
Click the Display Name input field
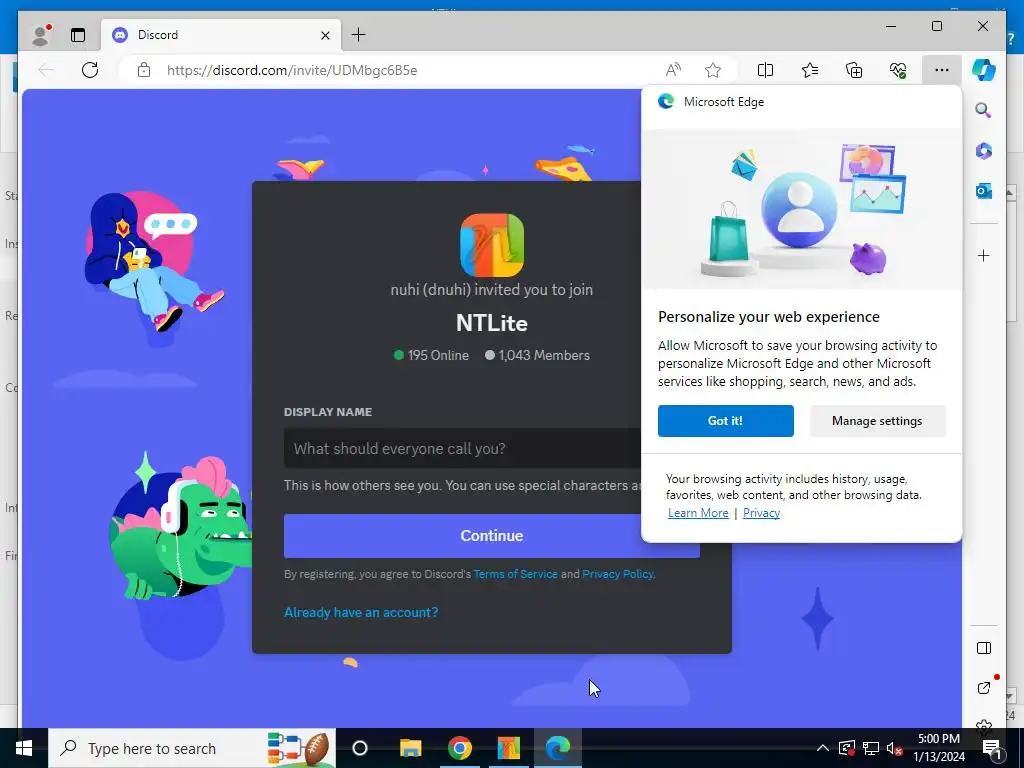[462, 449]
